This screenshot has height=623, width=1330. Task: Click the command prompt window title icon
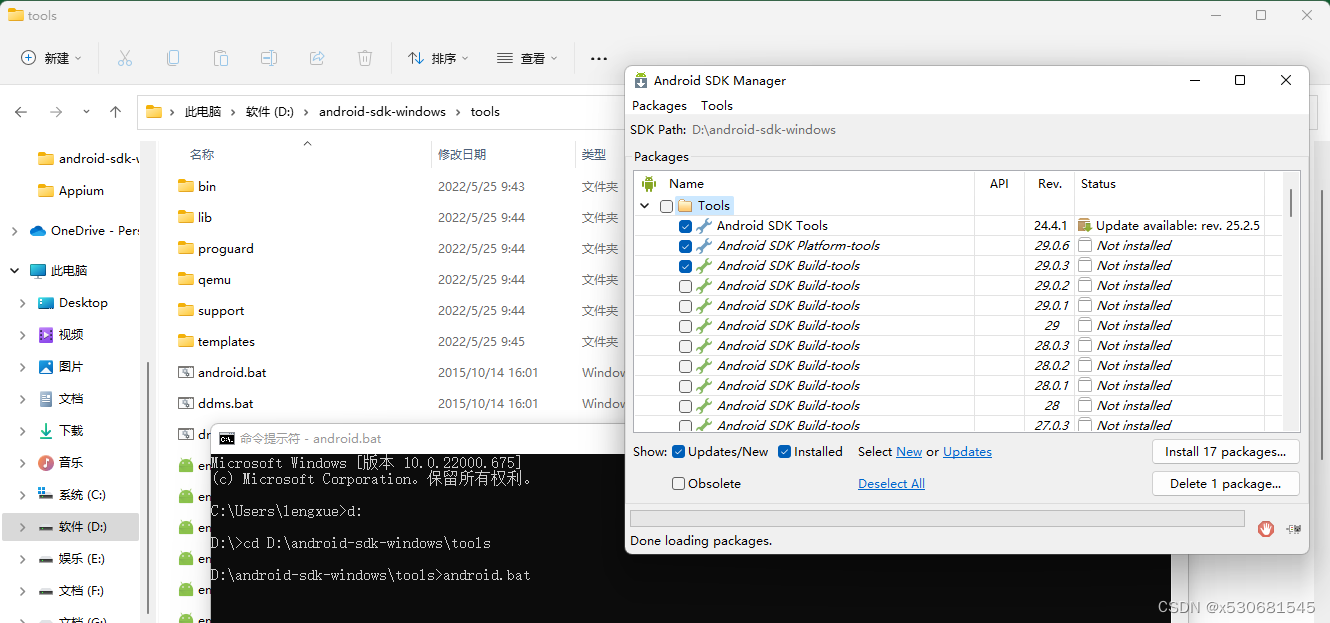[x=227, y=438]
